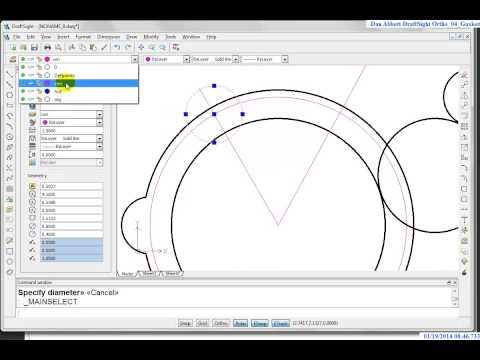Image resolution: width=480 pixels, height=360 pixels.
Task: Open the ByLayer line color dropdown
Action: click(186, 59)
